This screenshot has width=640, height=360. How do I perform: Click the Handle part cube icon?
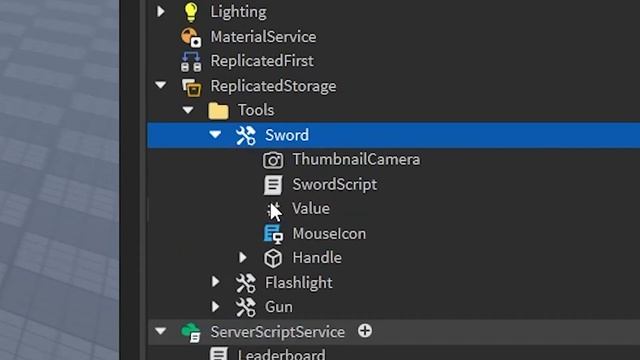(273, 258)
